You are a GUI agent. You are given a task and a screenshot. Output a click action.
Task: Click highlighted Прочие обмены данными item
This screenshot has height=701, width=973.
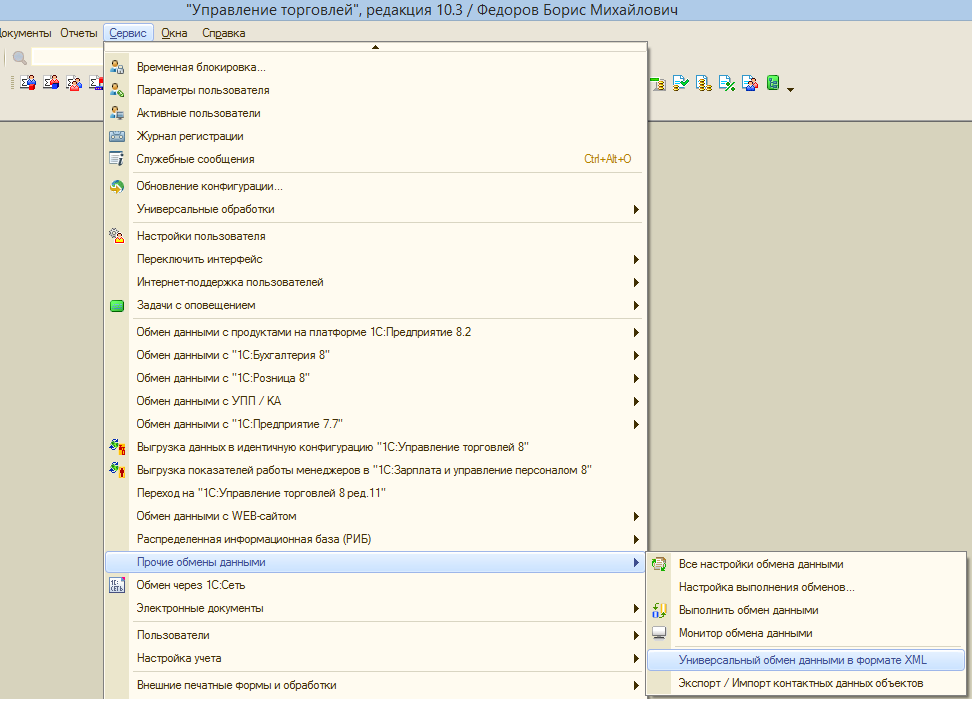376,562
